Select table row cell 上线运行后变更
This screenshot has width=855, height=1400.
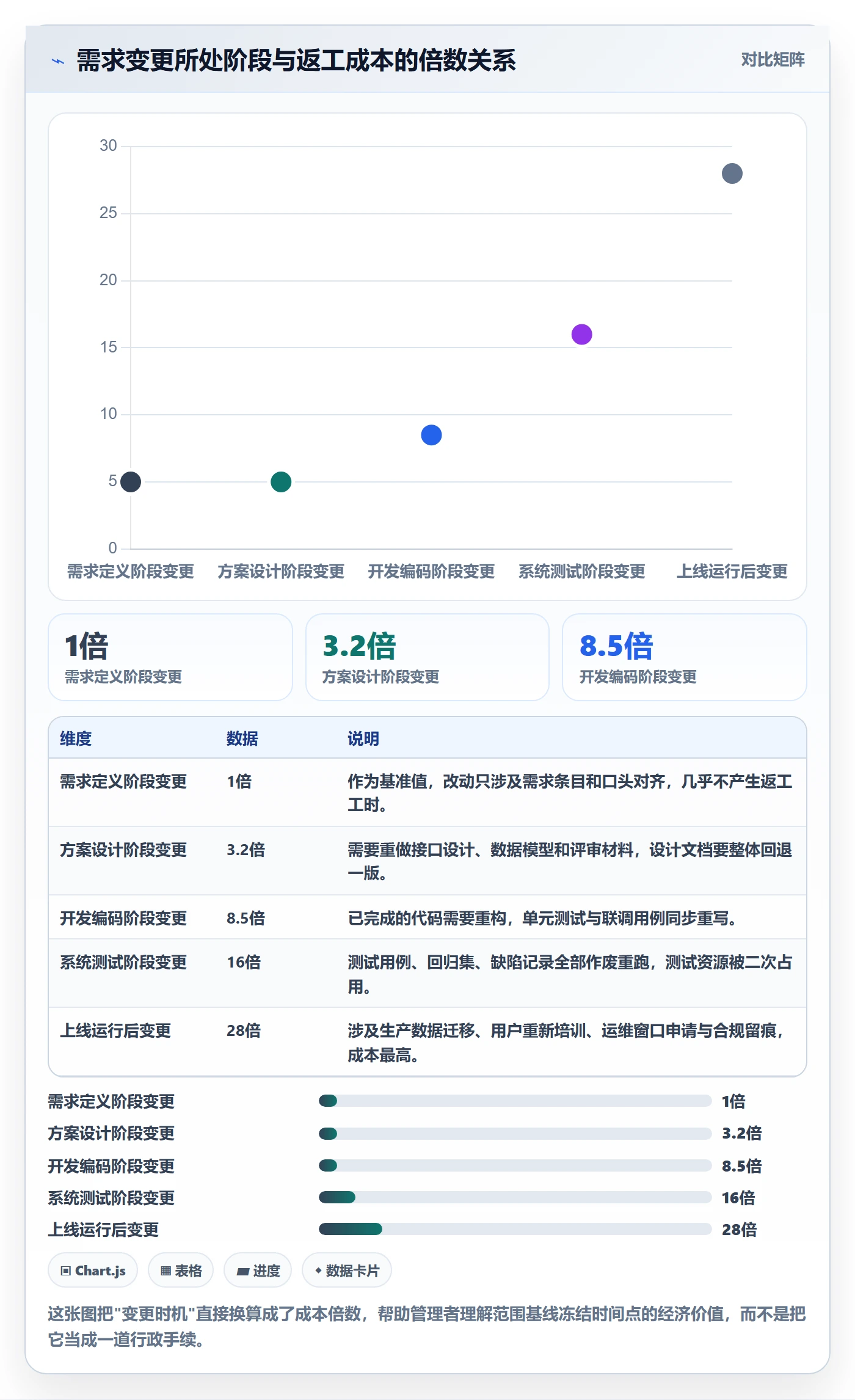pyautogui.click(x=115, y=1031)
